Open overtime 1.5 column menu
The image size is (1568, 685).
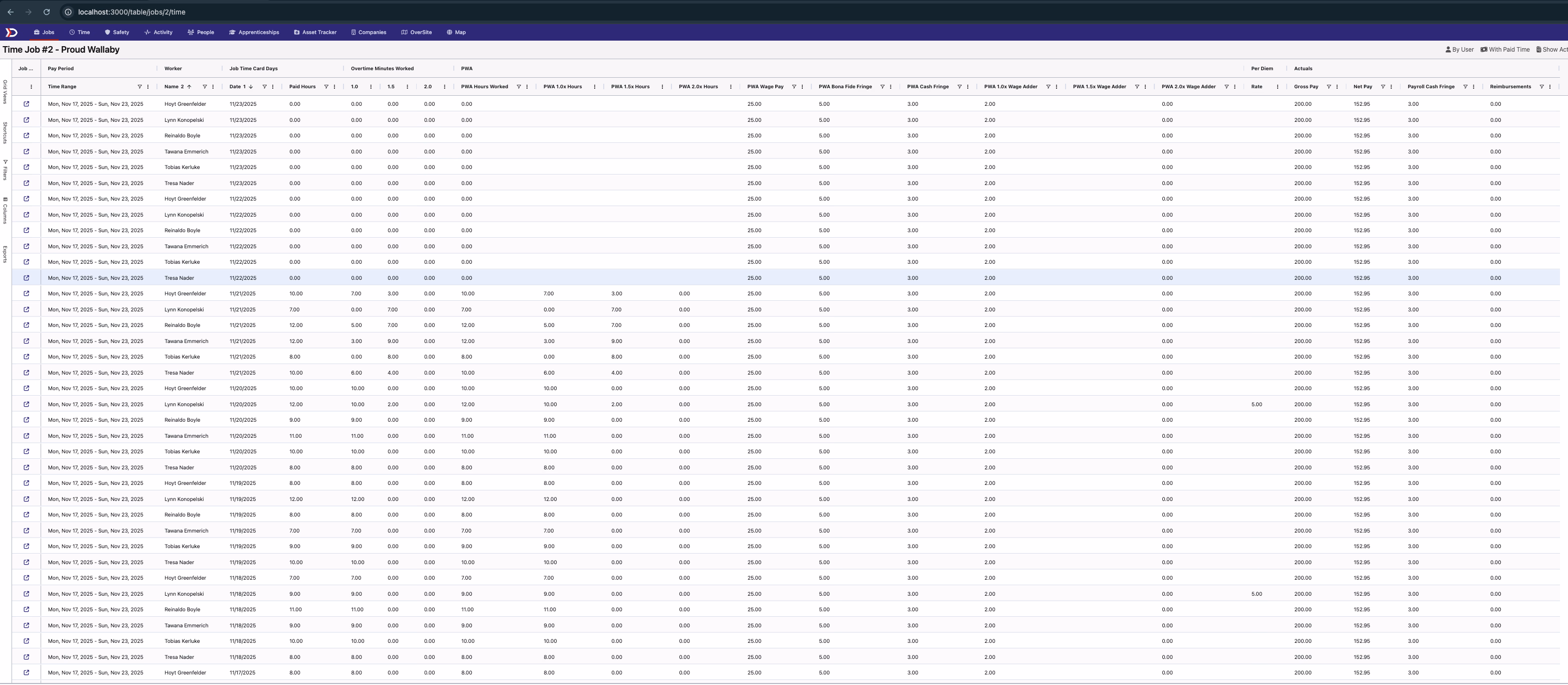pos(407,86)
